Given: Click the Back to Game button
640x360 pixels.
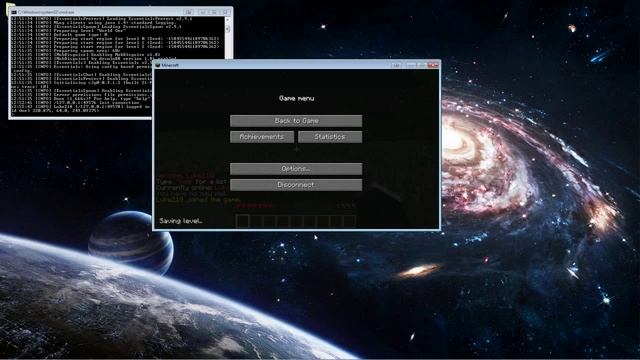Looking at the screenshot, I should point(296,121).
